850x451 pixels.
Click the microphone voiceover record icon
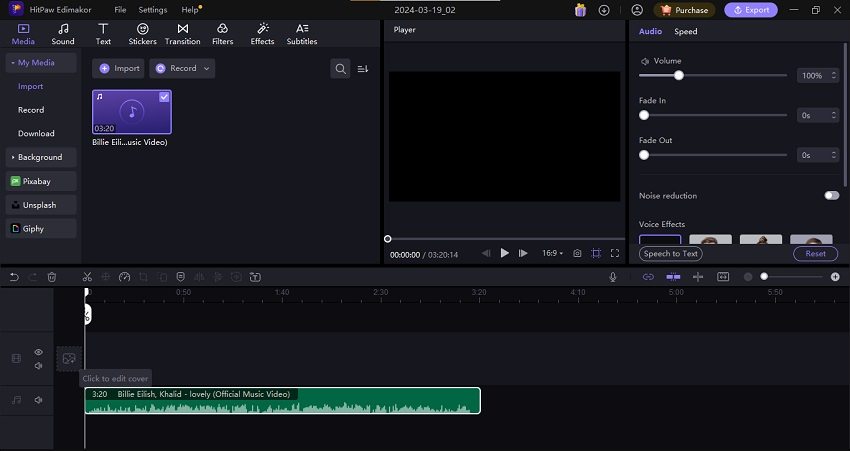(x=613, y=277)
